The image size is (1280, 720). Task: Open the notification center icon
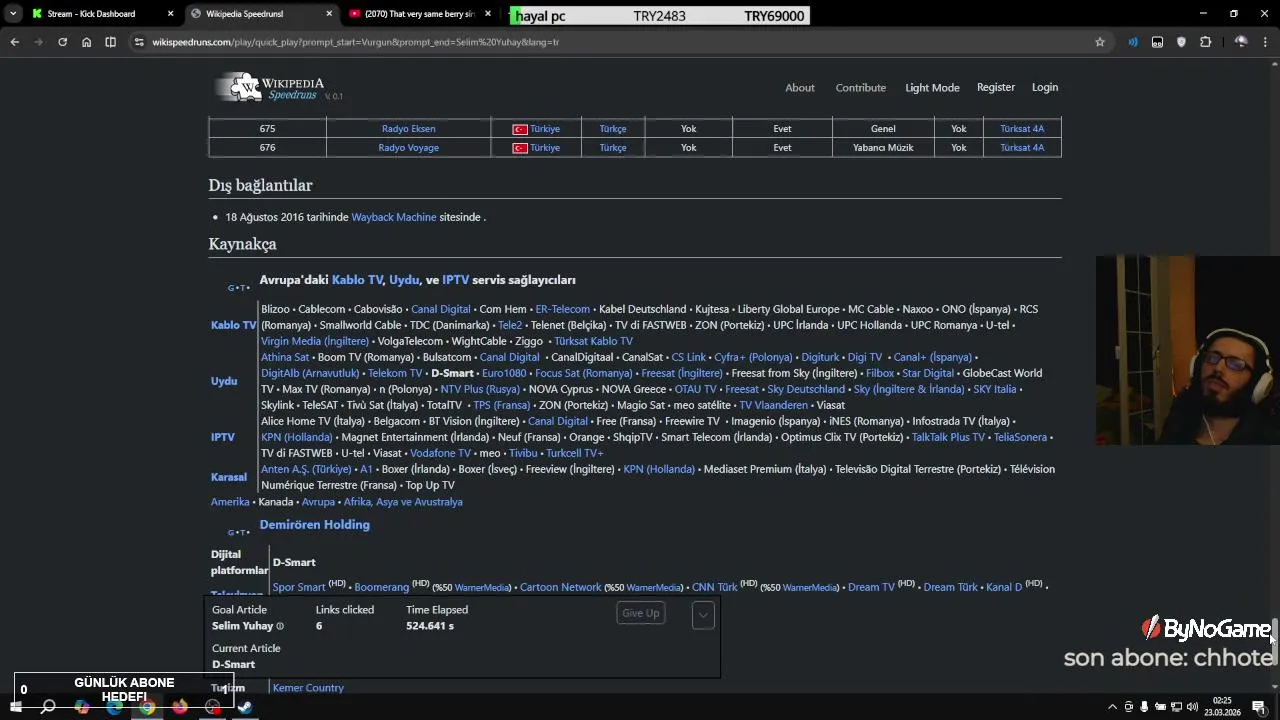pos(1259,707)
